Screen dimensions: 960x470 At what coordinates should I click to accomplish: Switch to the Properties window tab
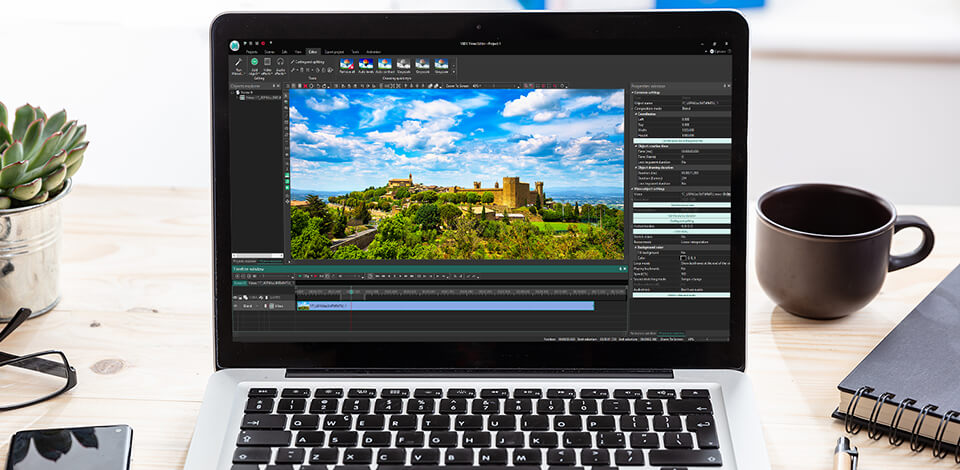pyautogui.click(x=671, y=333)
